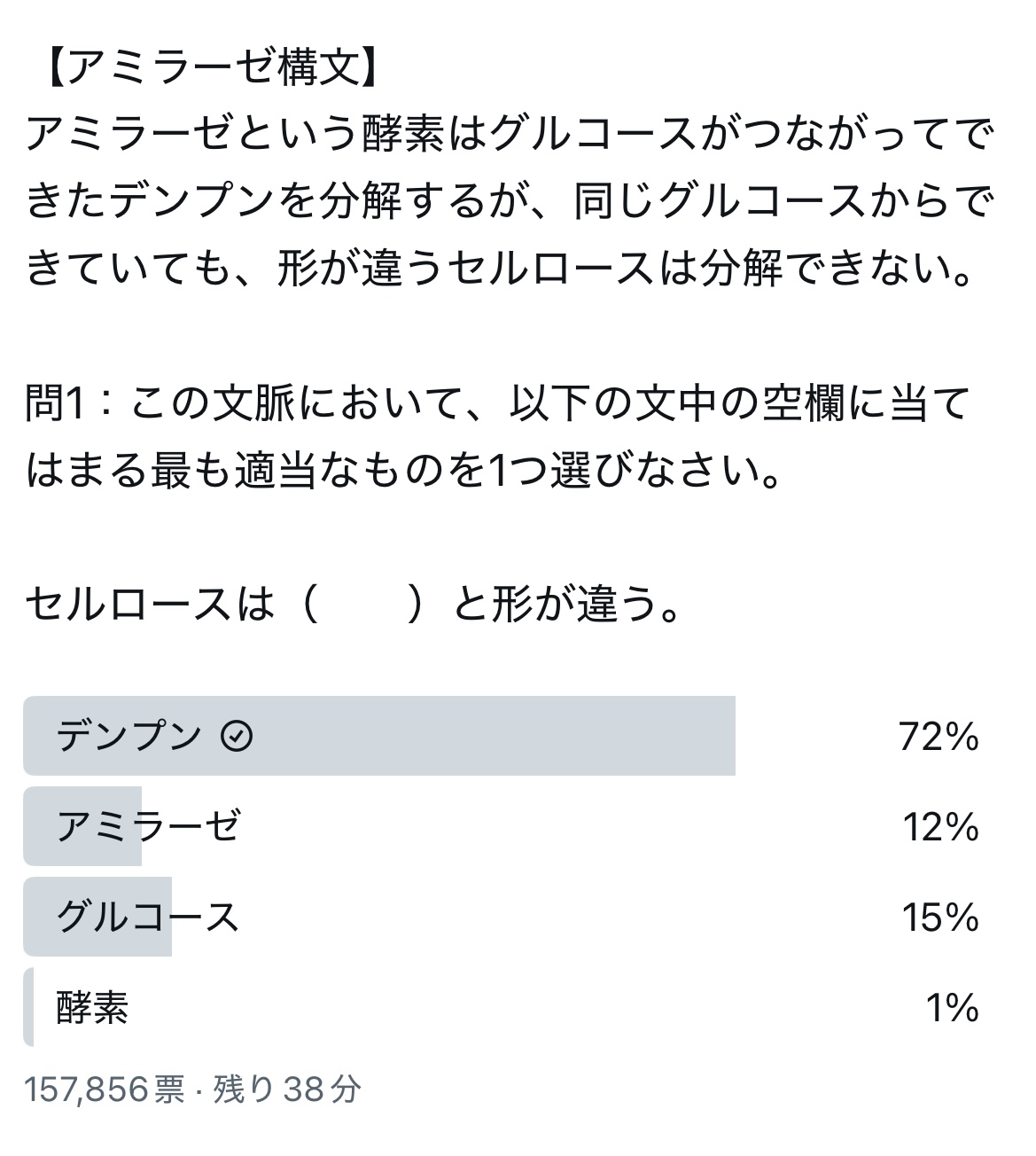Click the amylase explanation paragraph's first line
The image size is (1036, 1156).
(510, 135)
